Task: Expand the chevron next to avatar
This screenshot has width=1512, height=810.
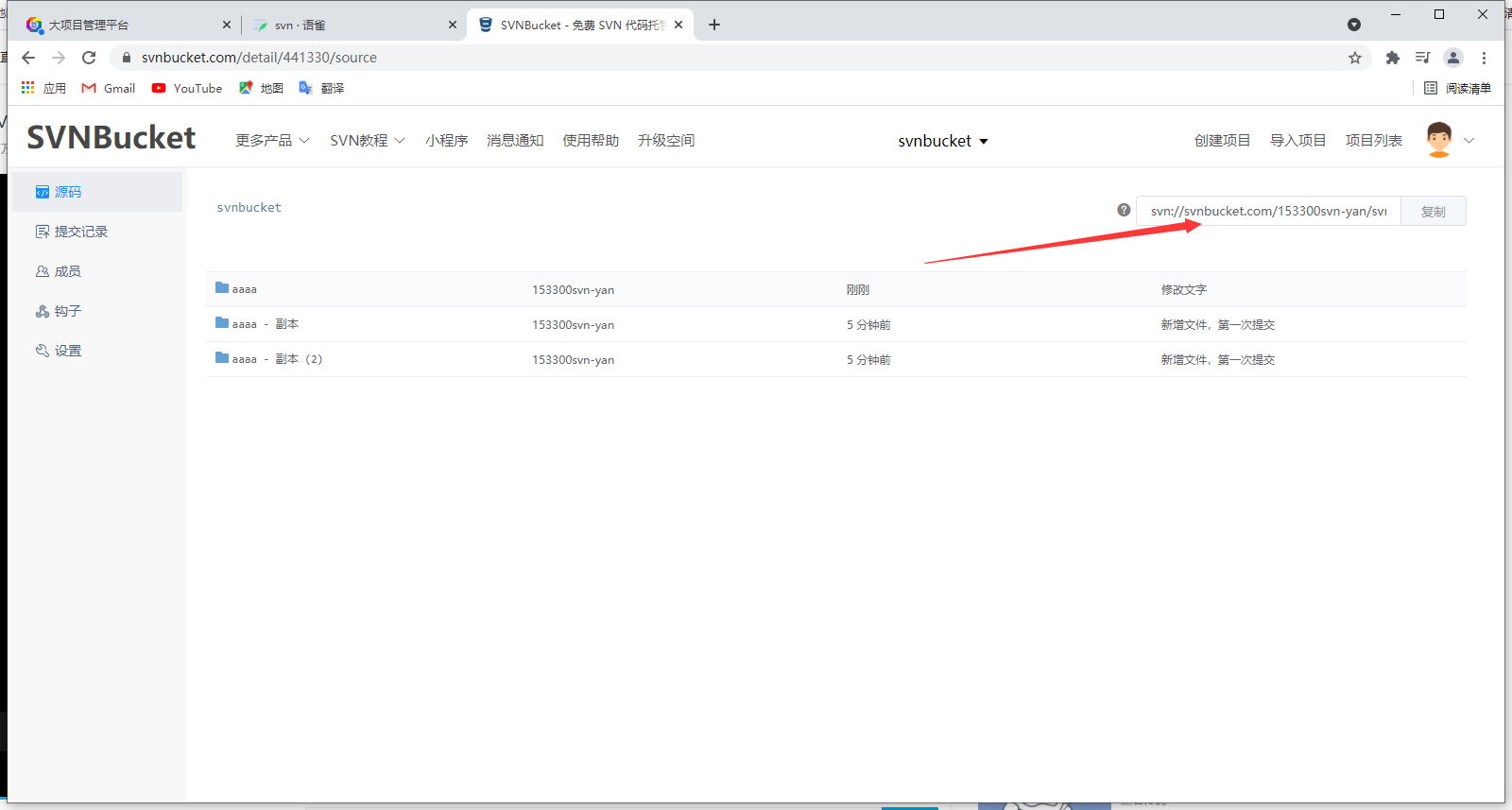Action: click(x=1469, y=140)
